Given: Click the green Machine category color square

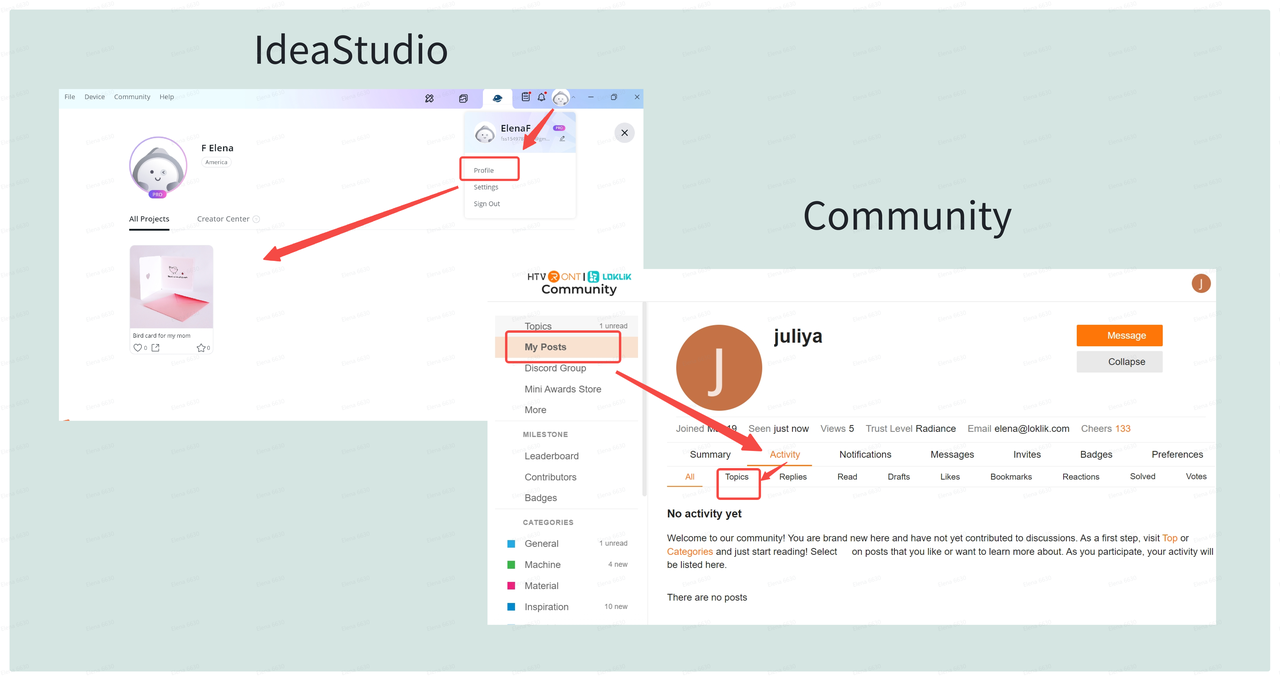Looking at the screenshot, I should [511, 565].
